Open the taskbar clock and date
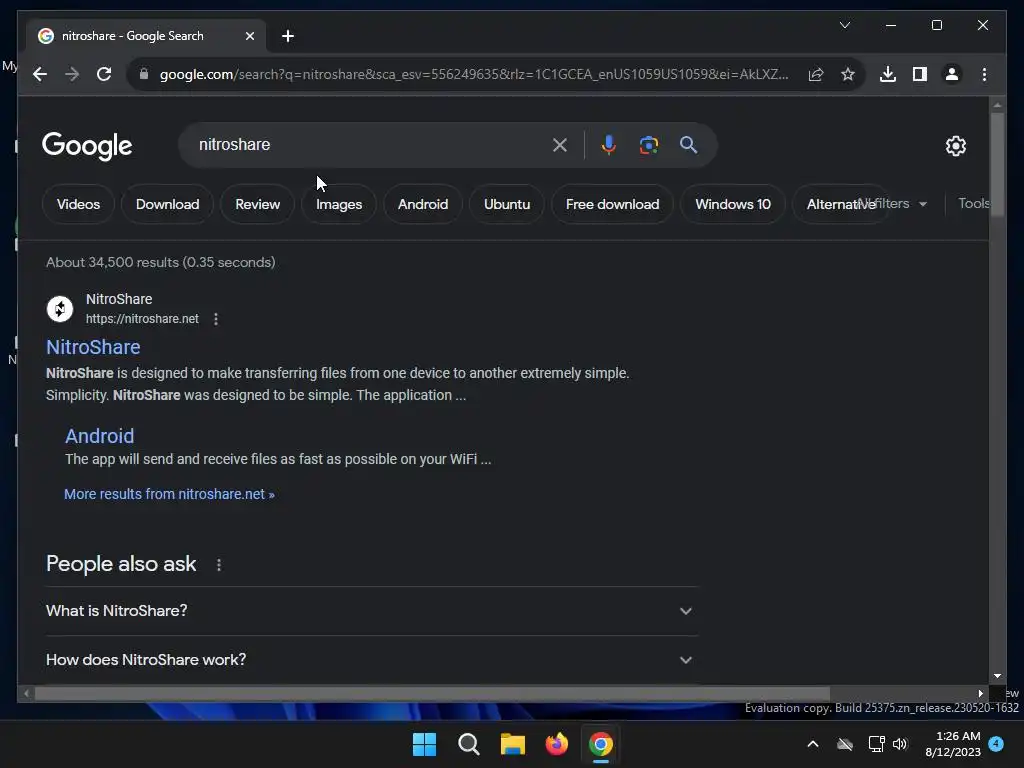This screenshot has height=768, width=1024. [953, 744]
